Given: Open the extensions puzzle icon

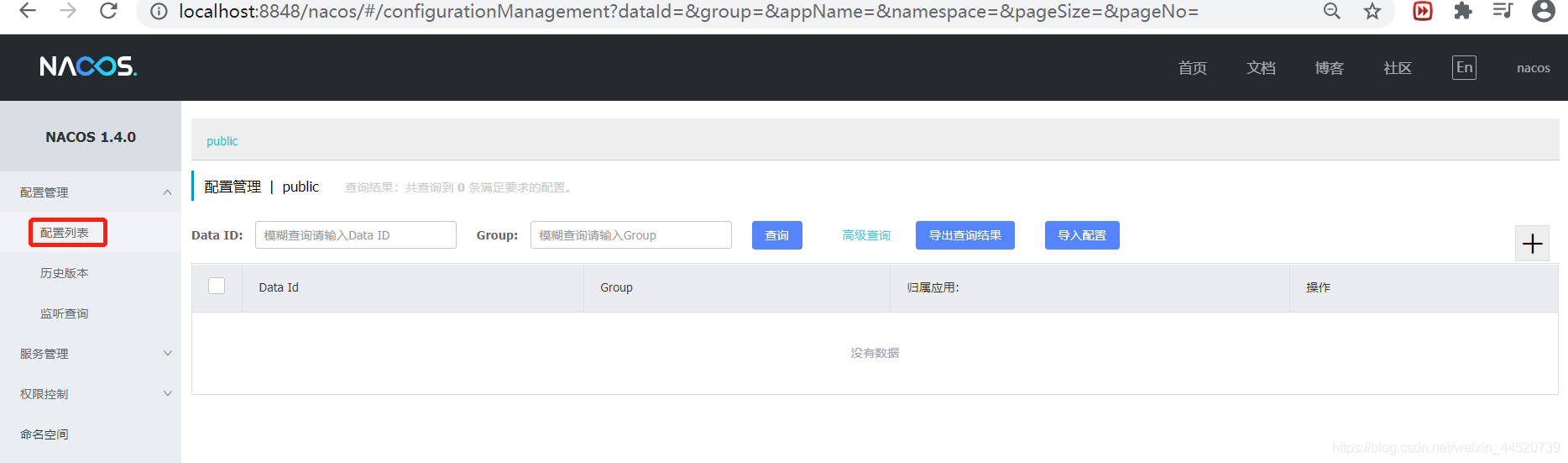Looking at the screenshot, I should [x=1463, y=11].
